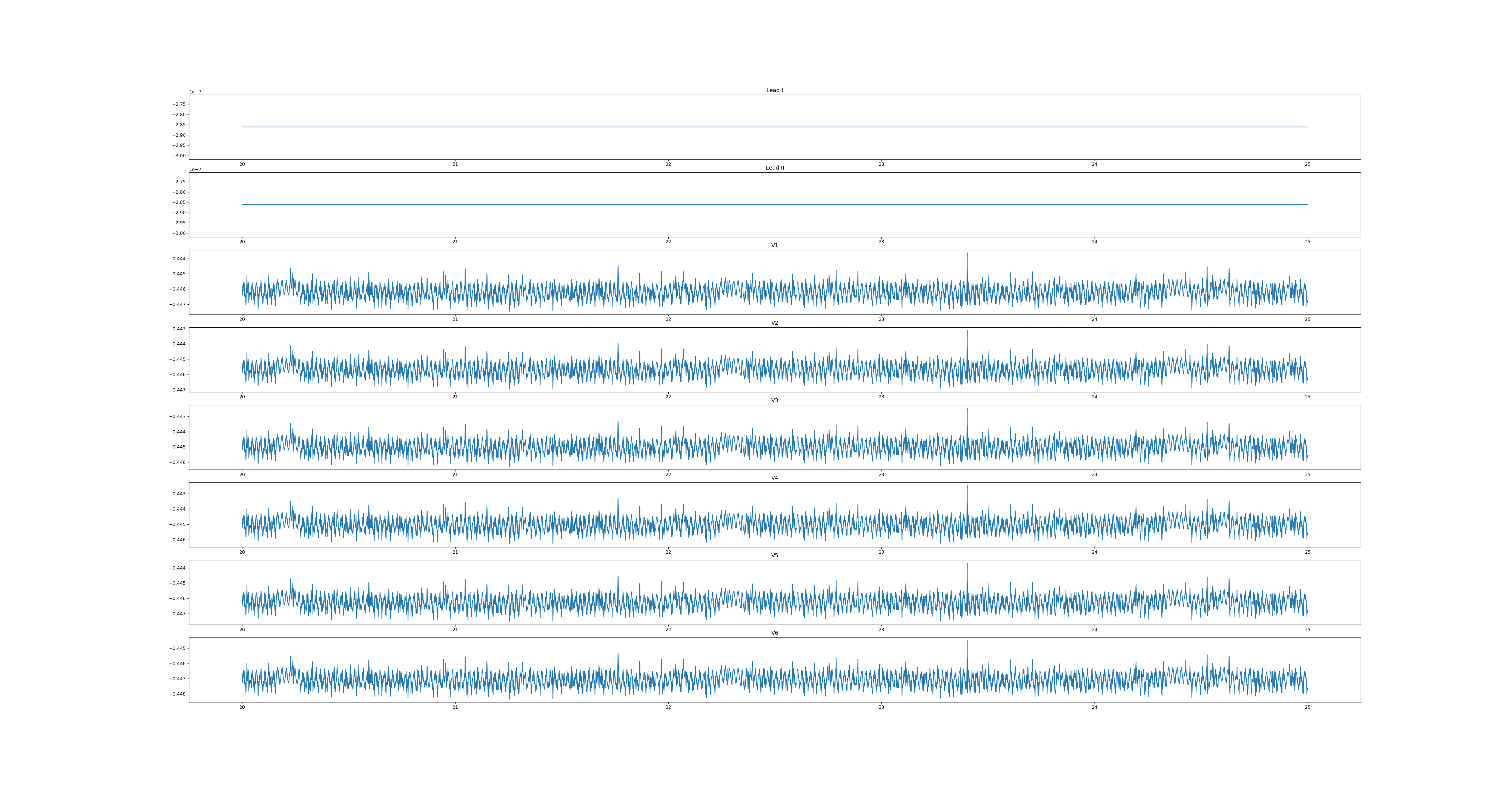Click the x-axis tick 20 below the V3 plot
The width and height of the screenshot is (1512, 789).
click(242, 474)
